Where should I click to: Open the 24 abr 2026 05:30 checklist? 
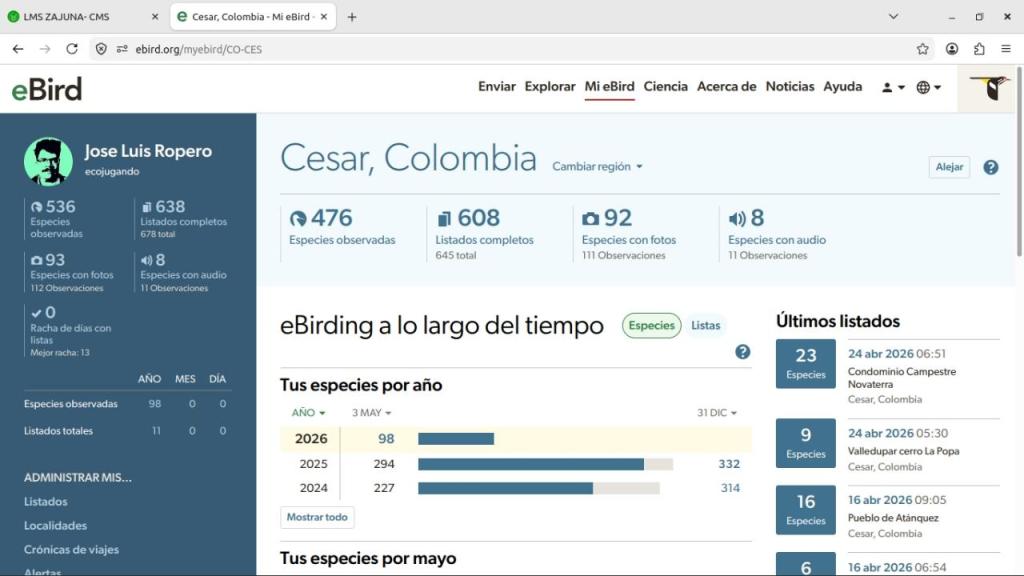(897, 434)
